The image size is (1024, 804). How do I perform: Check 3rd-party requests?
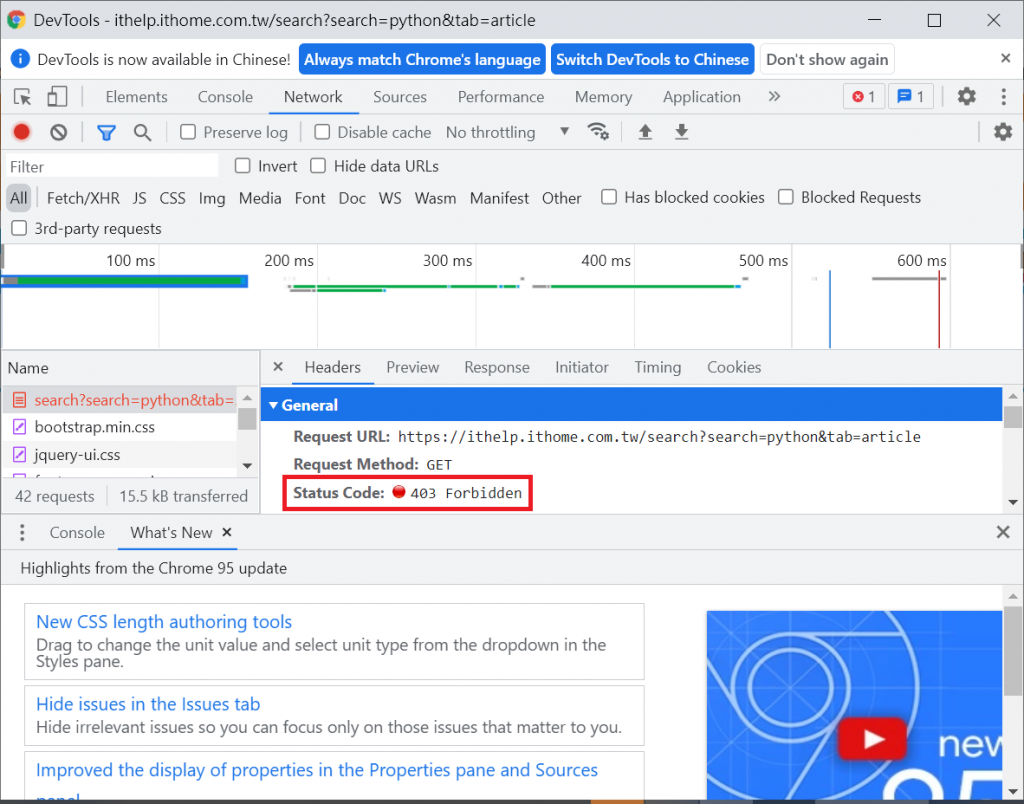pos(19,228)
